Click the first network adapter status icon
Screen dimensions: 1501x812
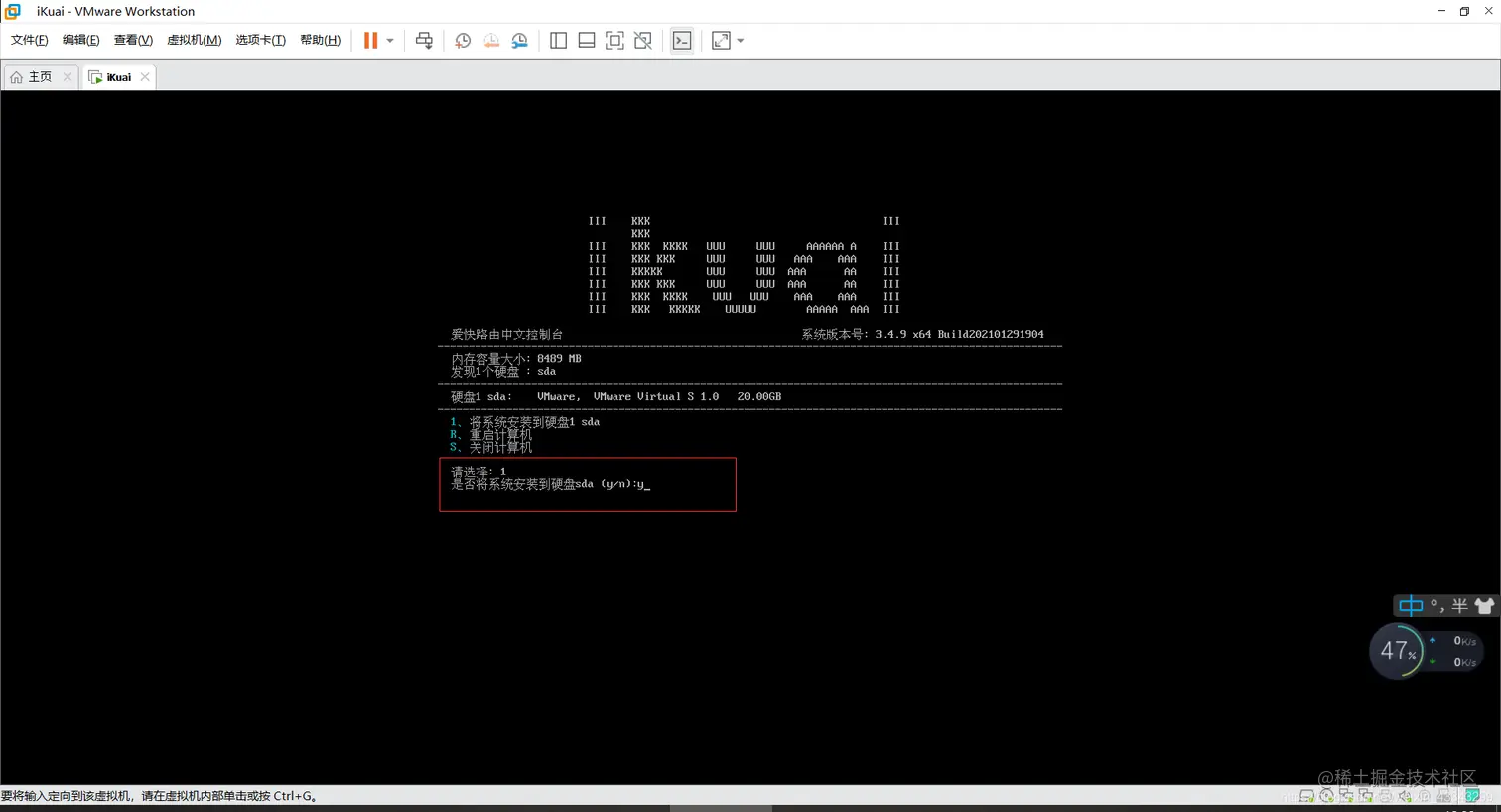[1346, 796]
